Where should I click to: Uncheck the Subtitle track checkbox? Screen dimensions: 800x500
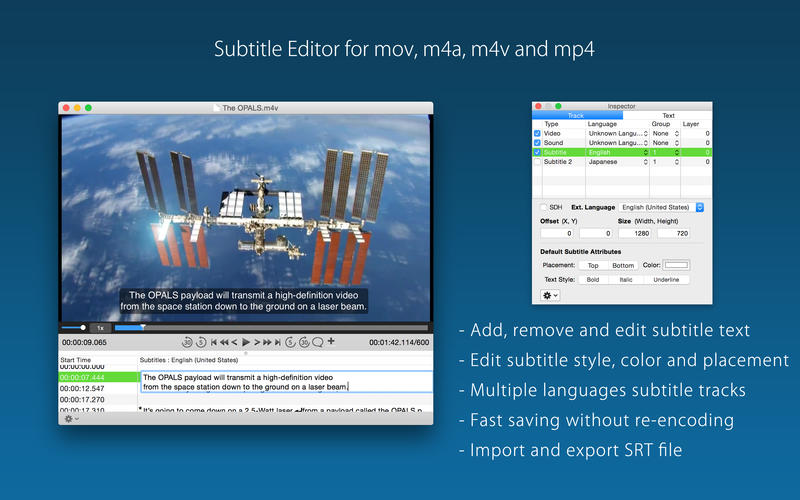point(537,152)
